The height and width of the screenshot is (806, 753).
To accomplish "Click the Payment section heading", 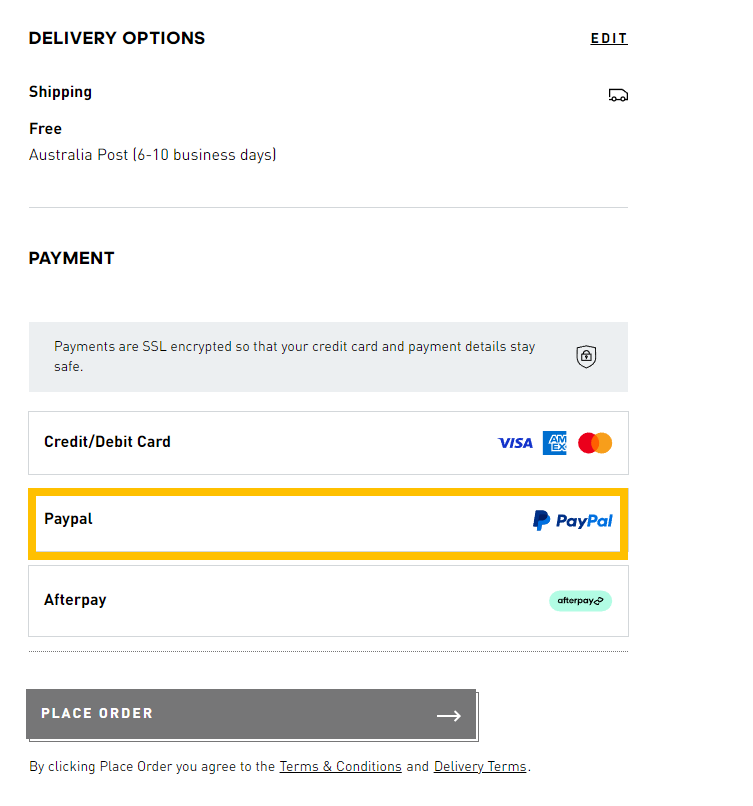I will [72, 258].
